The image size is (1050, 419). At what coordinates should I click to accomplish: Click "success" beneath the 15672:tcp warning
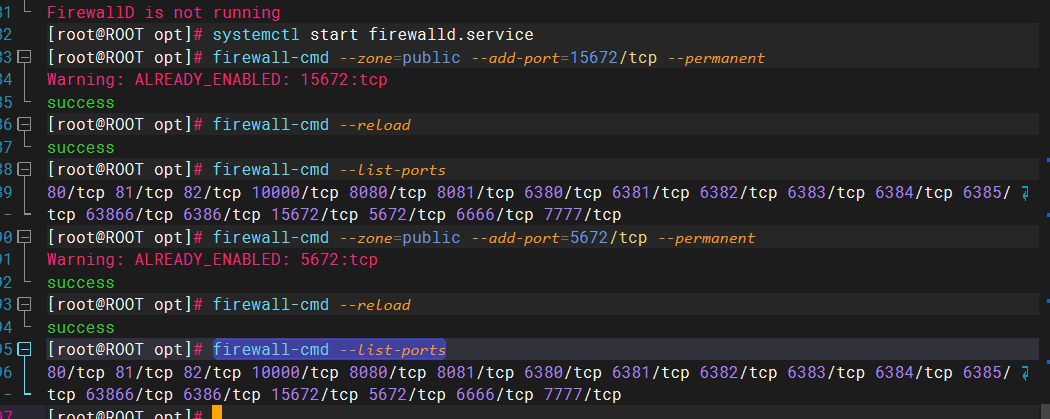(x=81, y=103)
